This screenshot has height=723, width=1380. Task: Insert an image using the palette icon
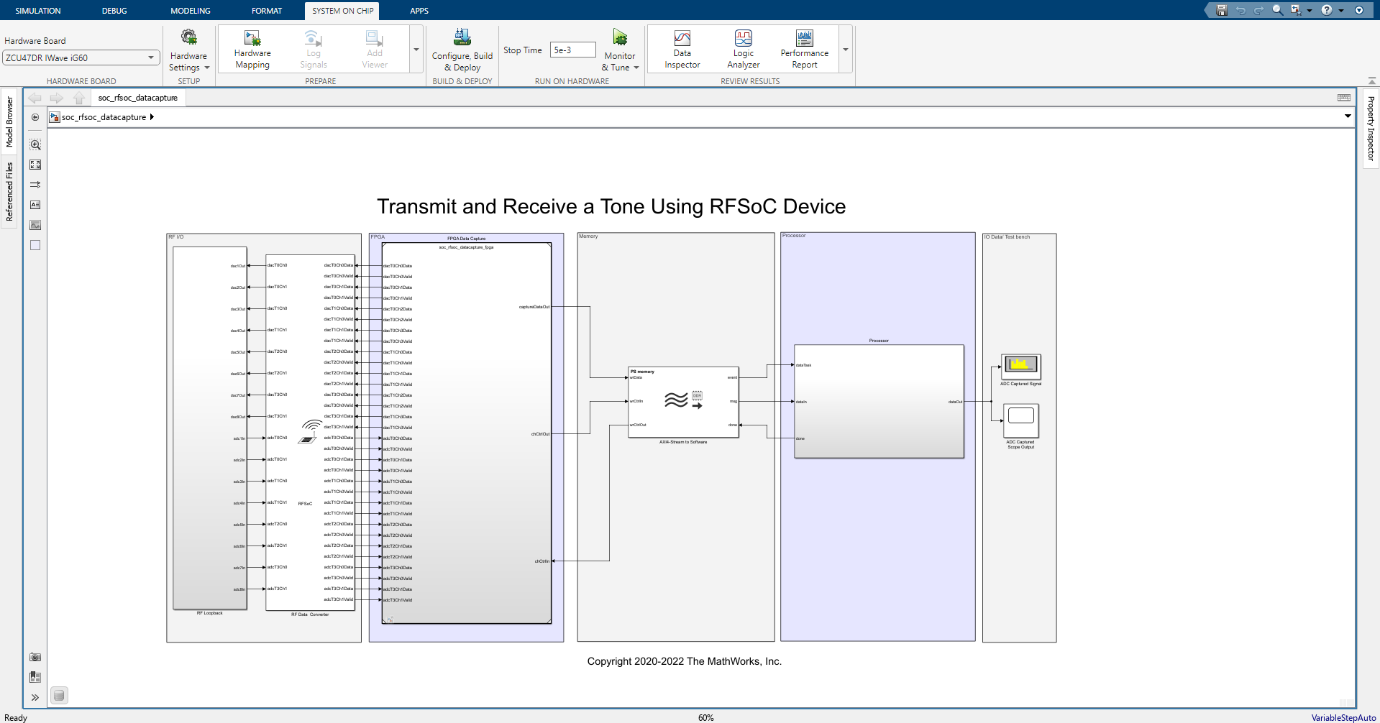point(35,225)
